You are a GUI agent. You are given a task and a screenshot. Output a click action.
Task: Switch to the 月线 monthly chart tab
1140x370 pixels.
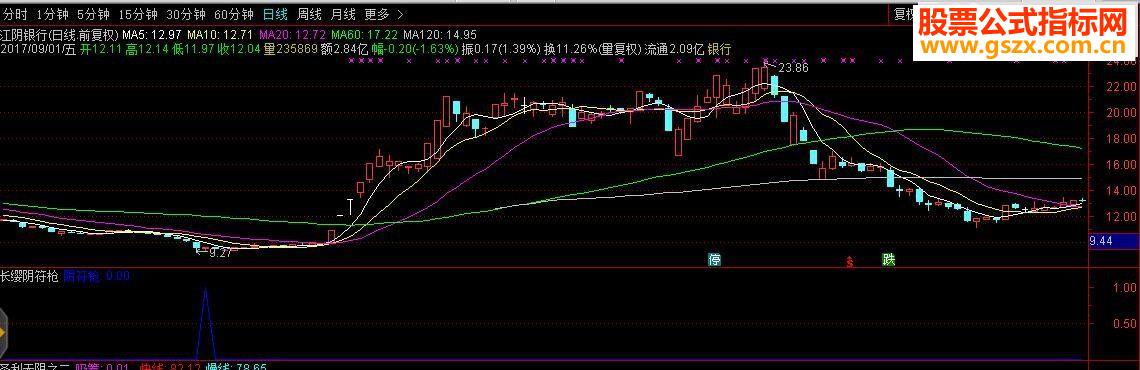pos(342,14)
